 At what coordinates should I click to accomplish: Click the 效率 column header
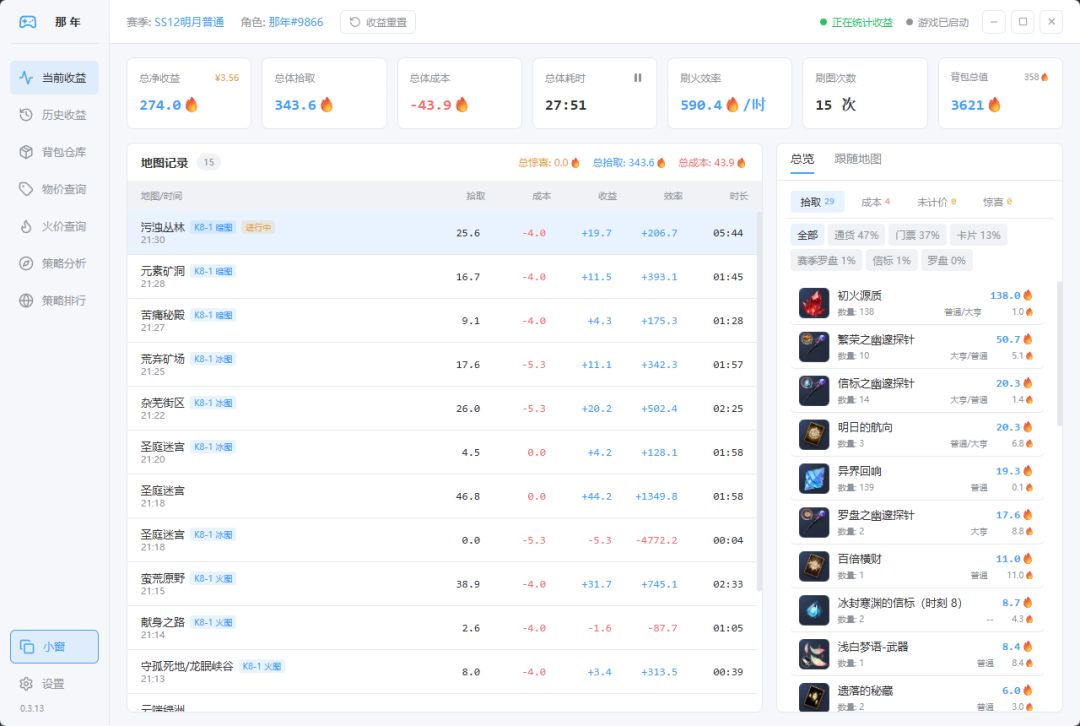673,196
